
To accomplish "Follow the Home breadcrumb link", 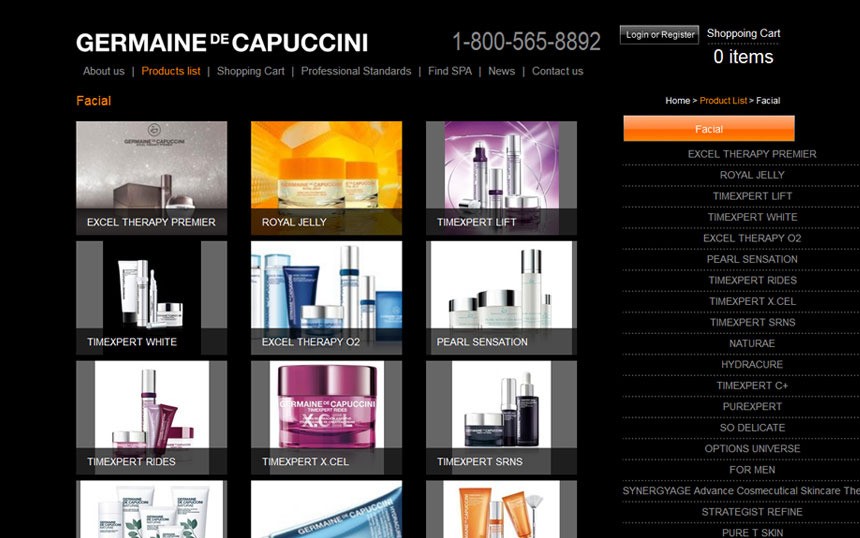I will 677,101.
